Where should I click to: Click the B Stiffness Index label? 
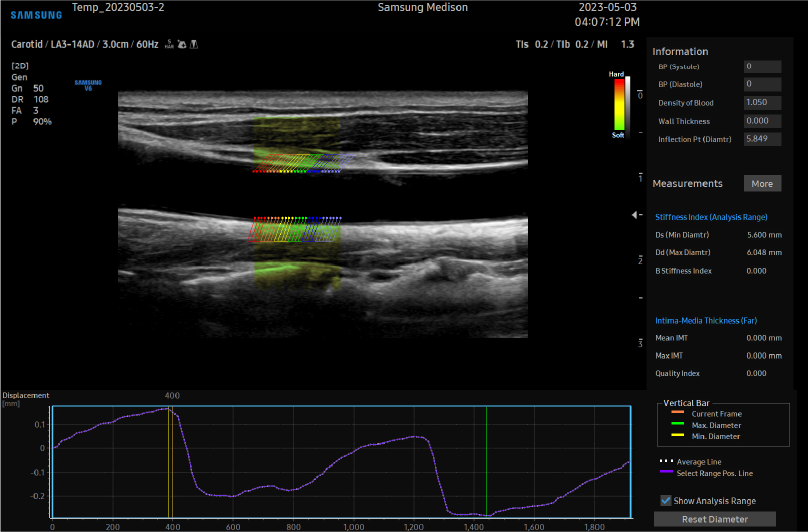[683, 271]
